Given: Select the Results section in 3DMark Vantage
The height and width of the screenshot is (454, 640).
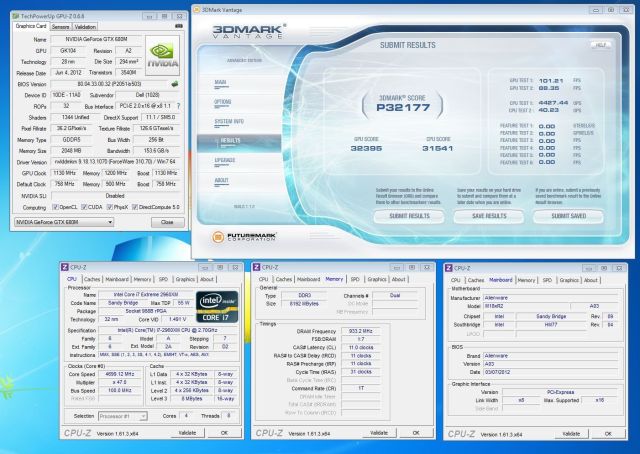Looking at the screenshot, I should [x=239, y=143].
